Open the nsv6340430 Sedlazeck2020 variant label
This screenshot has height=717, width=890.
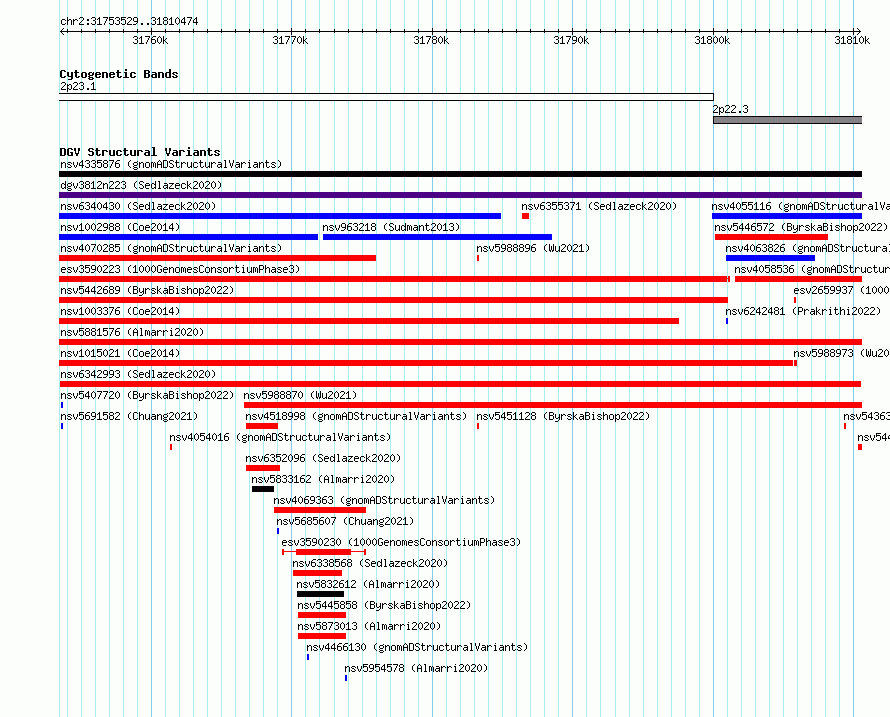coord(138,207)
